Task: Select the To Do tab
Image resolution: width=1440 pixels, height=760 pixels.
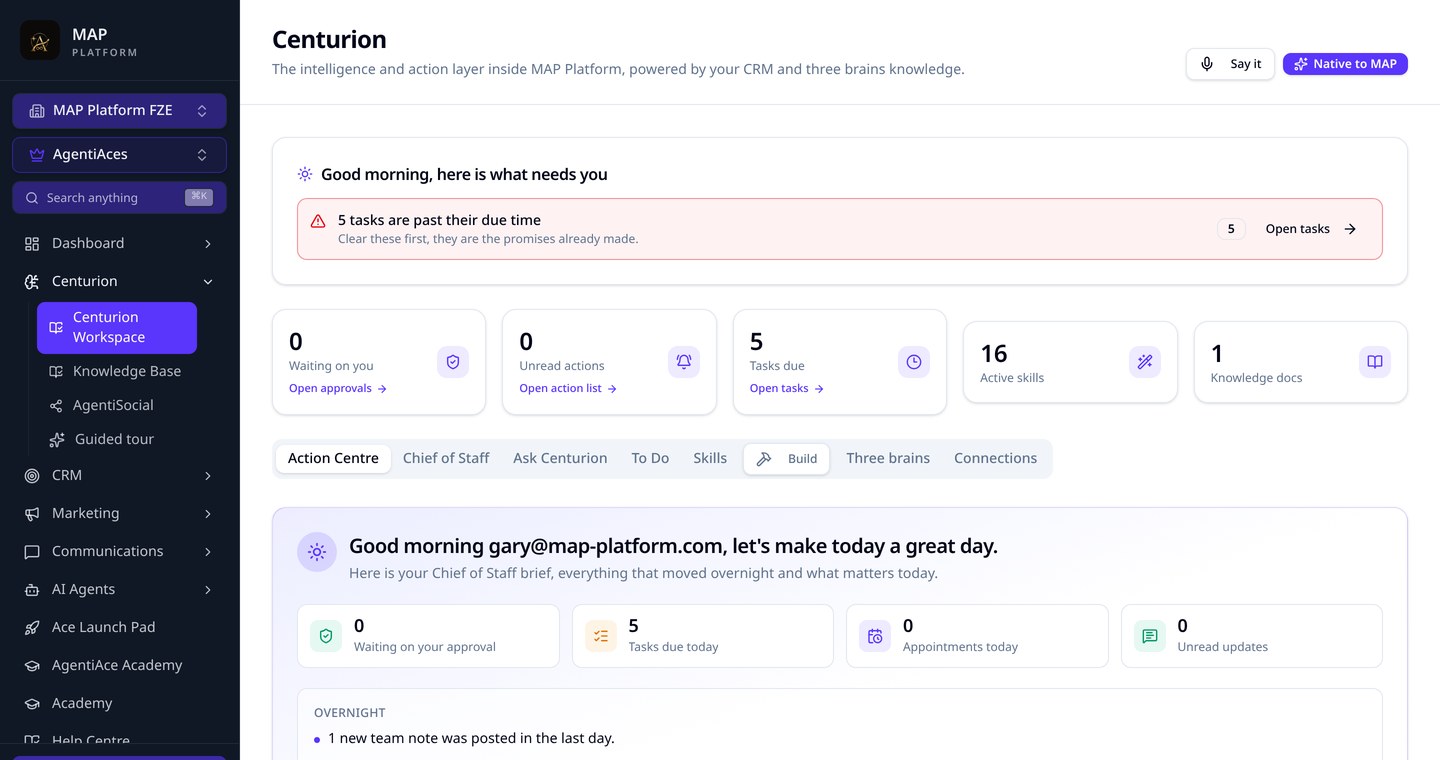Action: [650, 459]
